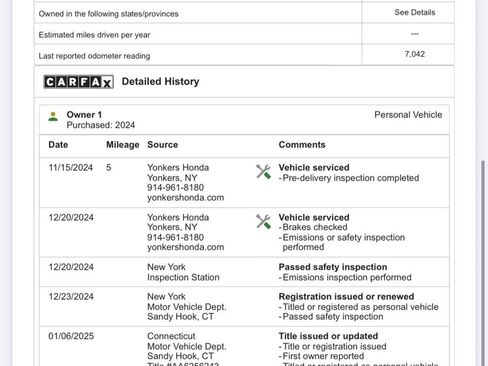Select the Source column header

[163, 145]
